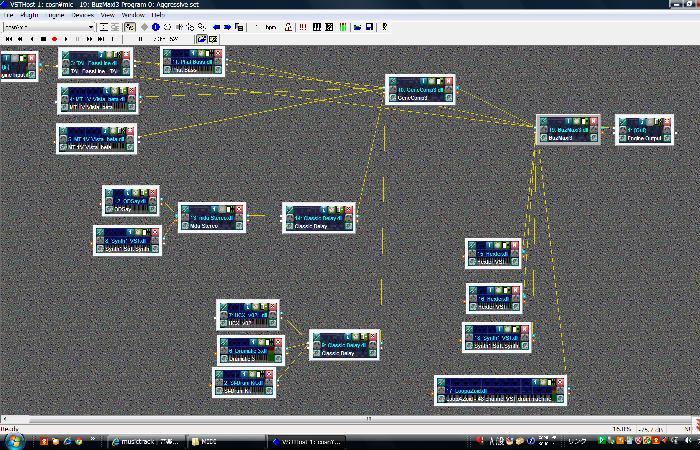This screenshot has height=450, width=700.
Task: Click the red exclamation marks panic icon
Action: coord(303,27)
